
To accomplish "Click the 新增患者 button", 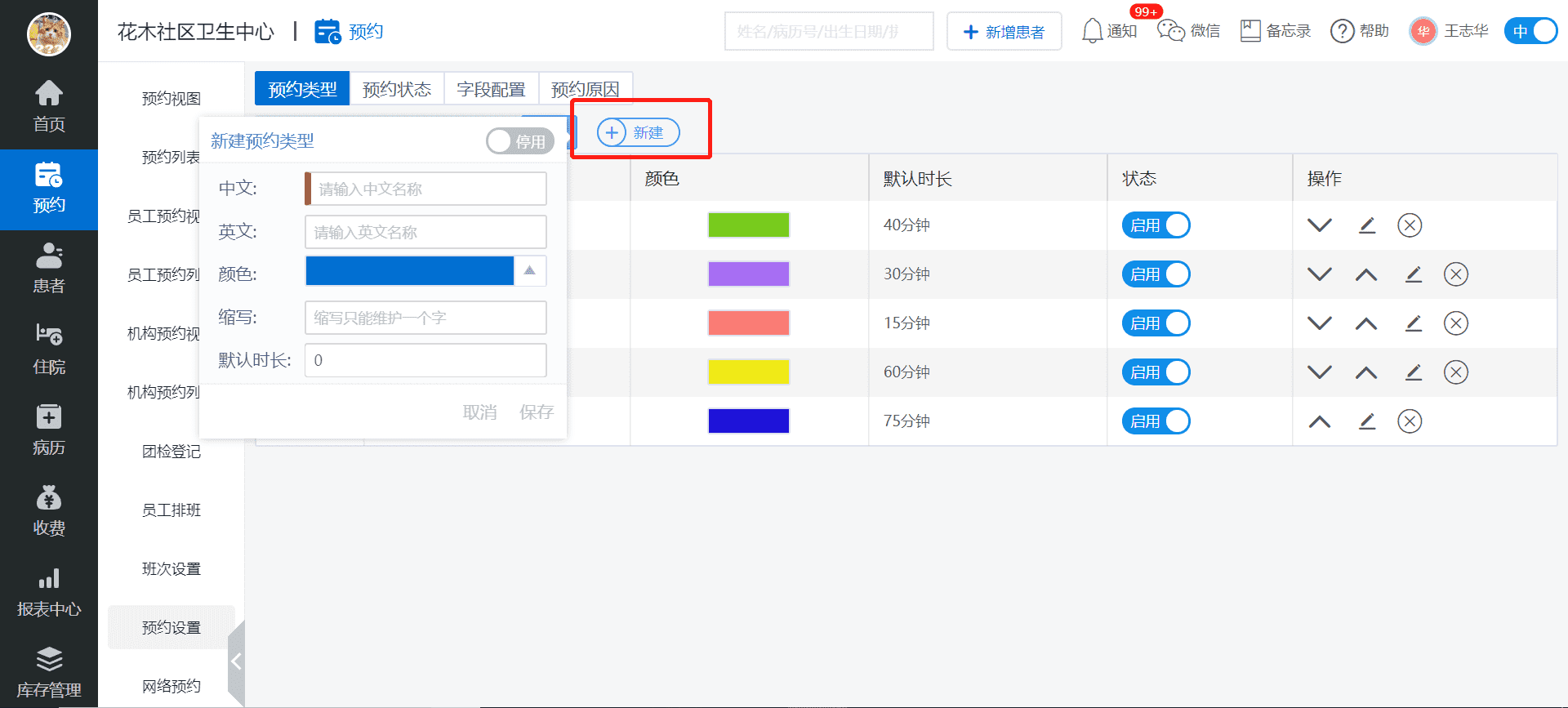I will [1004, 32].
